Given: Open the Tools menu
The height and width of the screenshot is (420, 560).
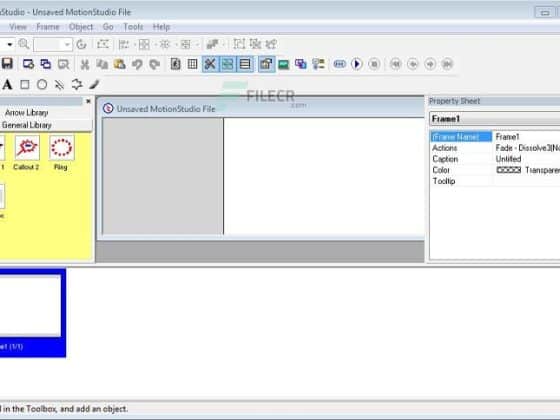Looking at the screenshot, I should [x=133, y=27].
